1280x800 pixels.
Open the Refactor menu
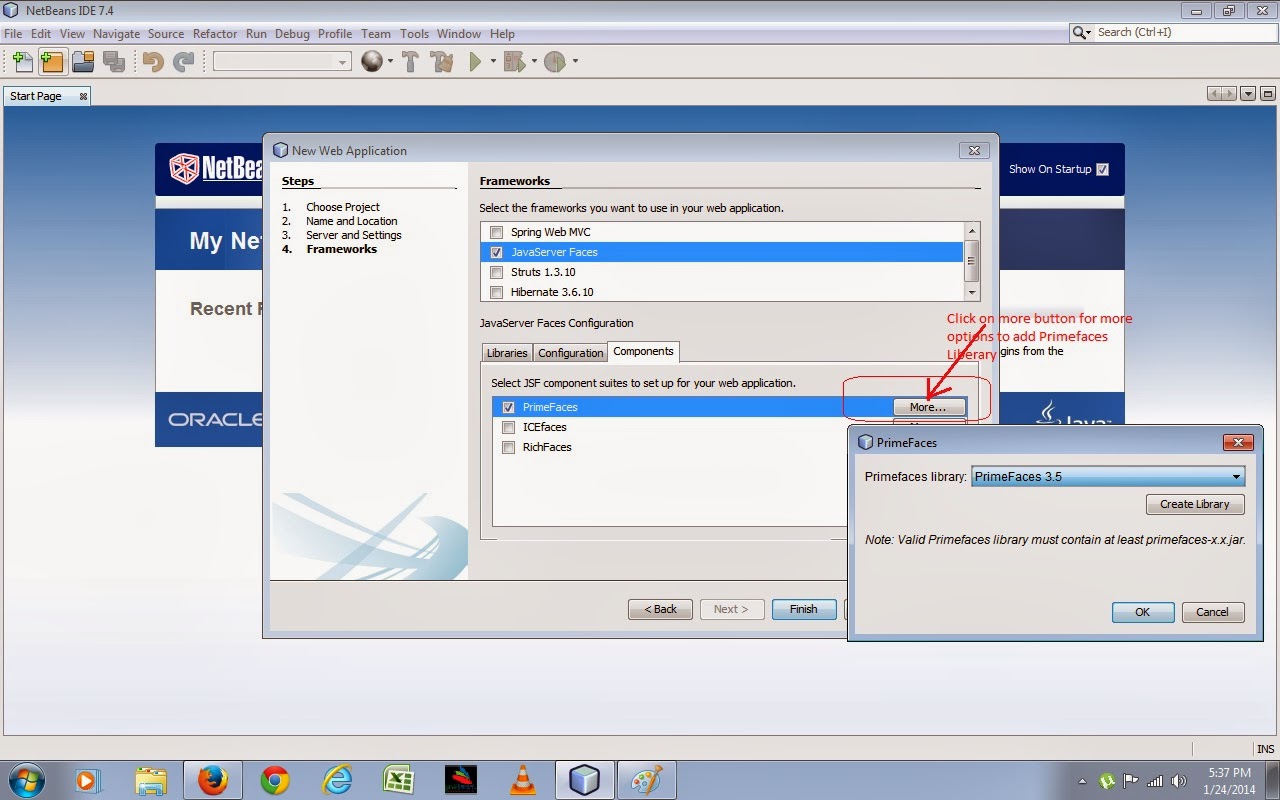coord(215,33)
